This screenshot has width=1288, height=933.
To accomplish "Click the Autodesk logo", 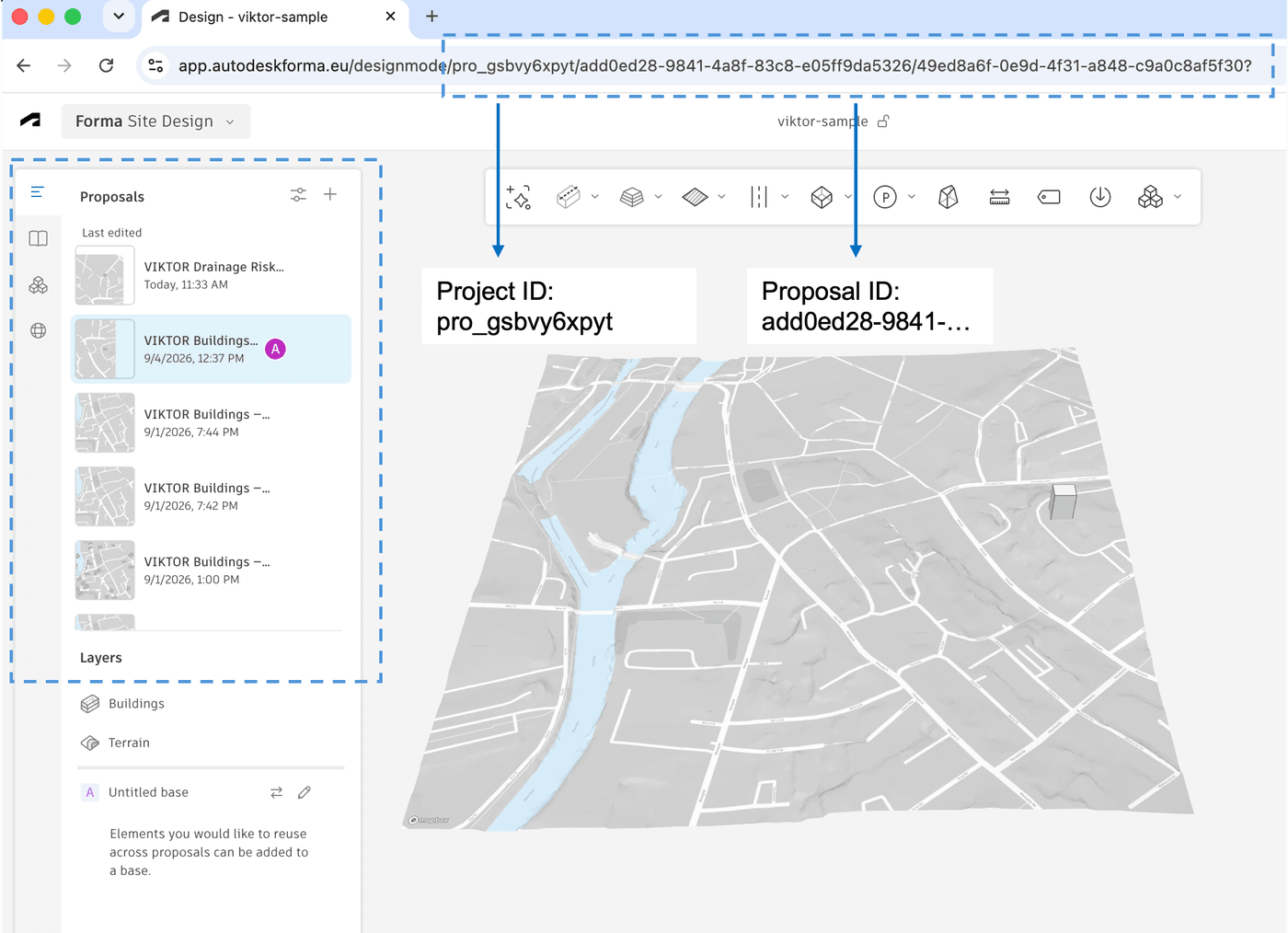I will pyautogui.click(x=30, y=121).
